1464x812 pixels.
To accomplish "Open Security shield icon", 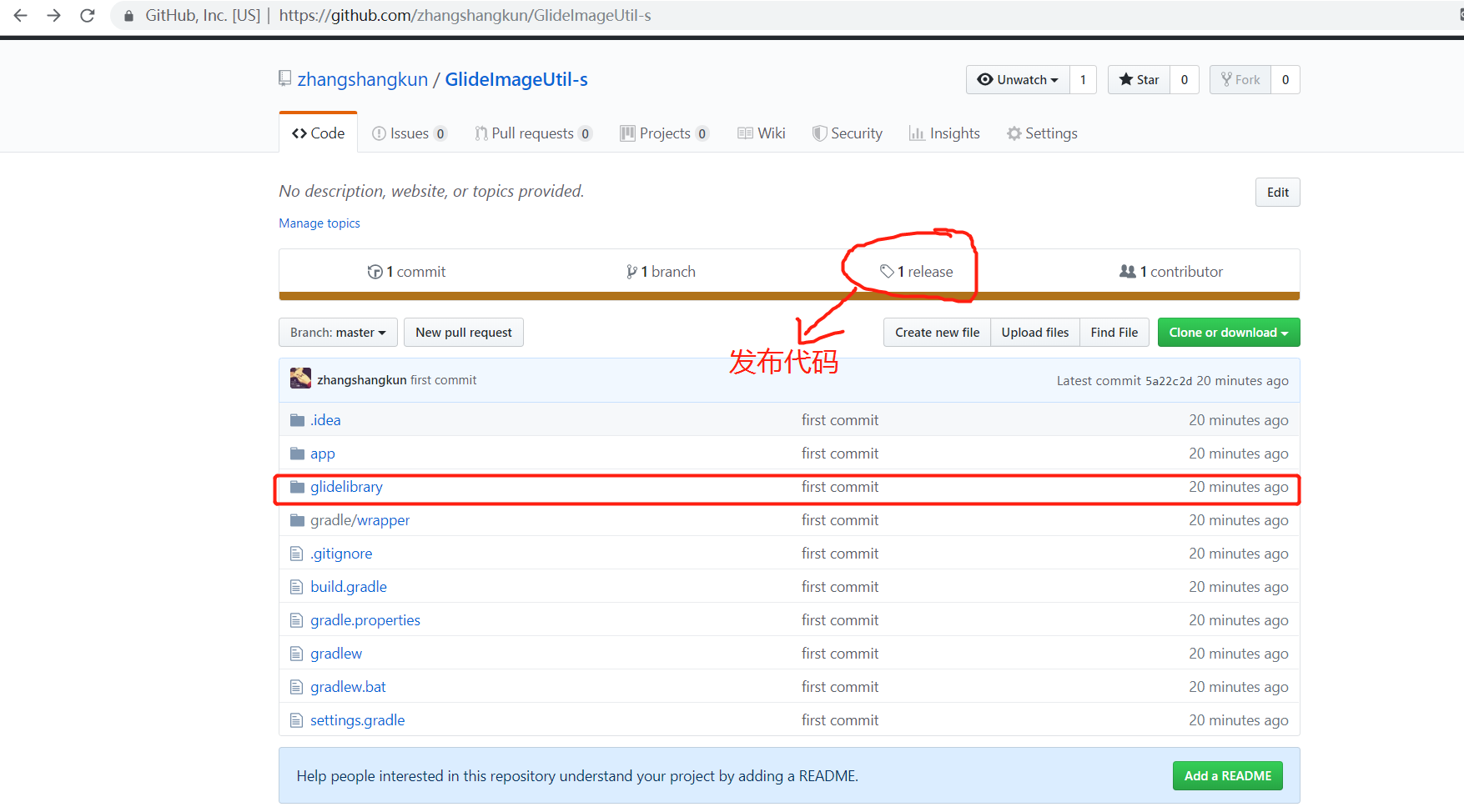I will pyautogui.click(x=819, y=133).
